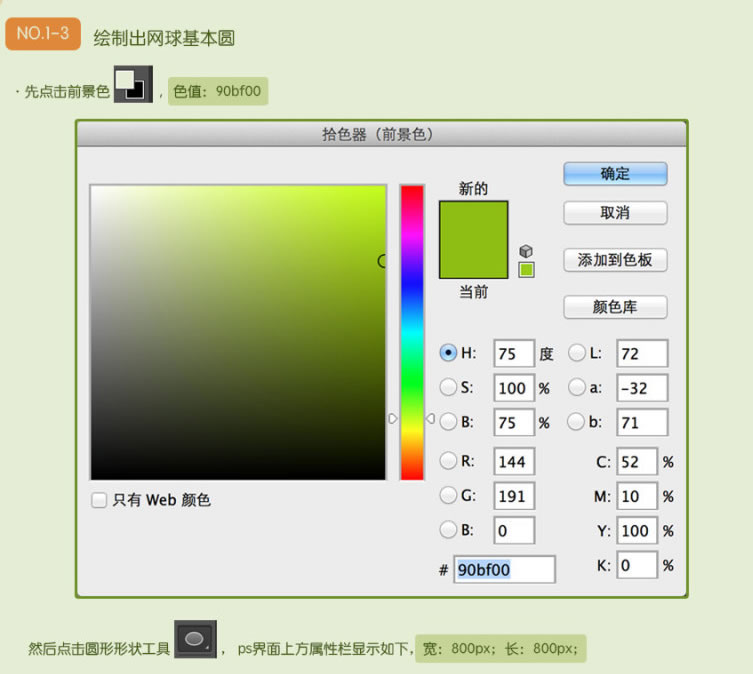Click the RGB blue field showing 0

point(514,531)
